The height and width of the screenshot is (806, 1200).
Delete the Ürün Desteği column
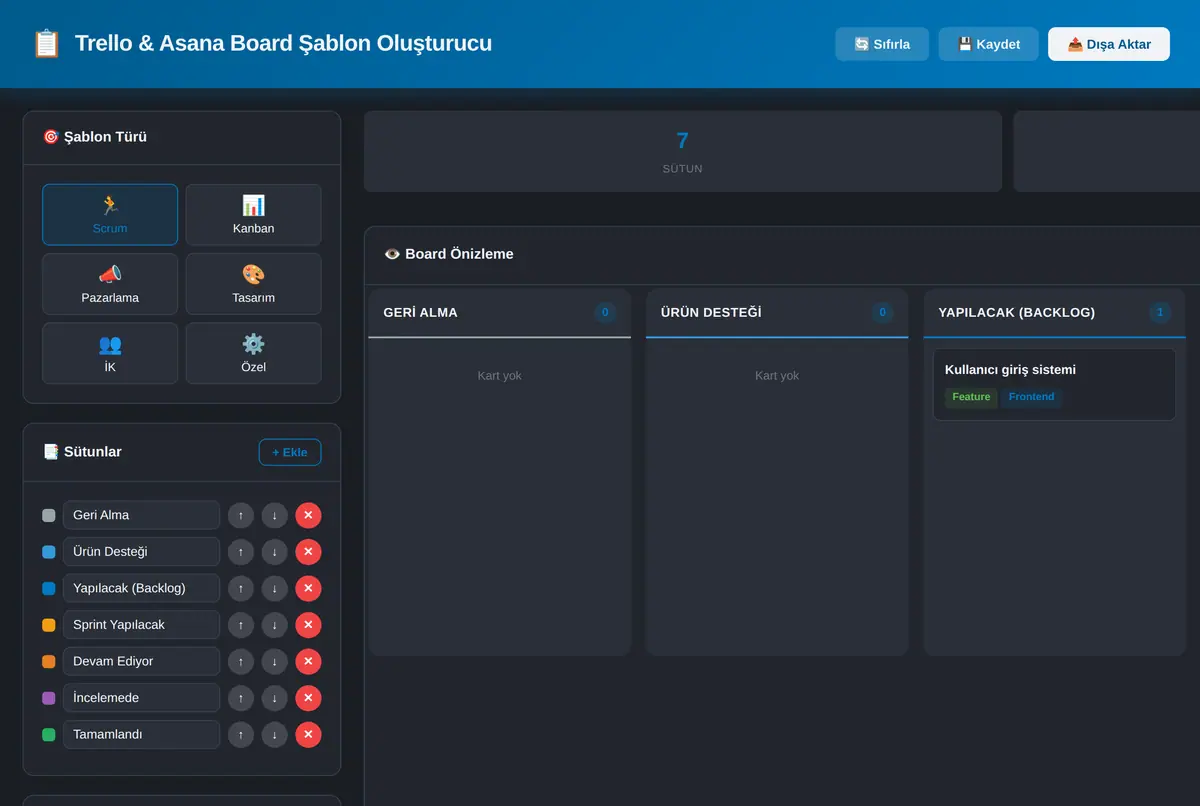308,552
